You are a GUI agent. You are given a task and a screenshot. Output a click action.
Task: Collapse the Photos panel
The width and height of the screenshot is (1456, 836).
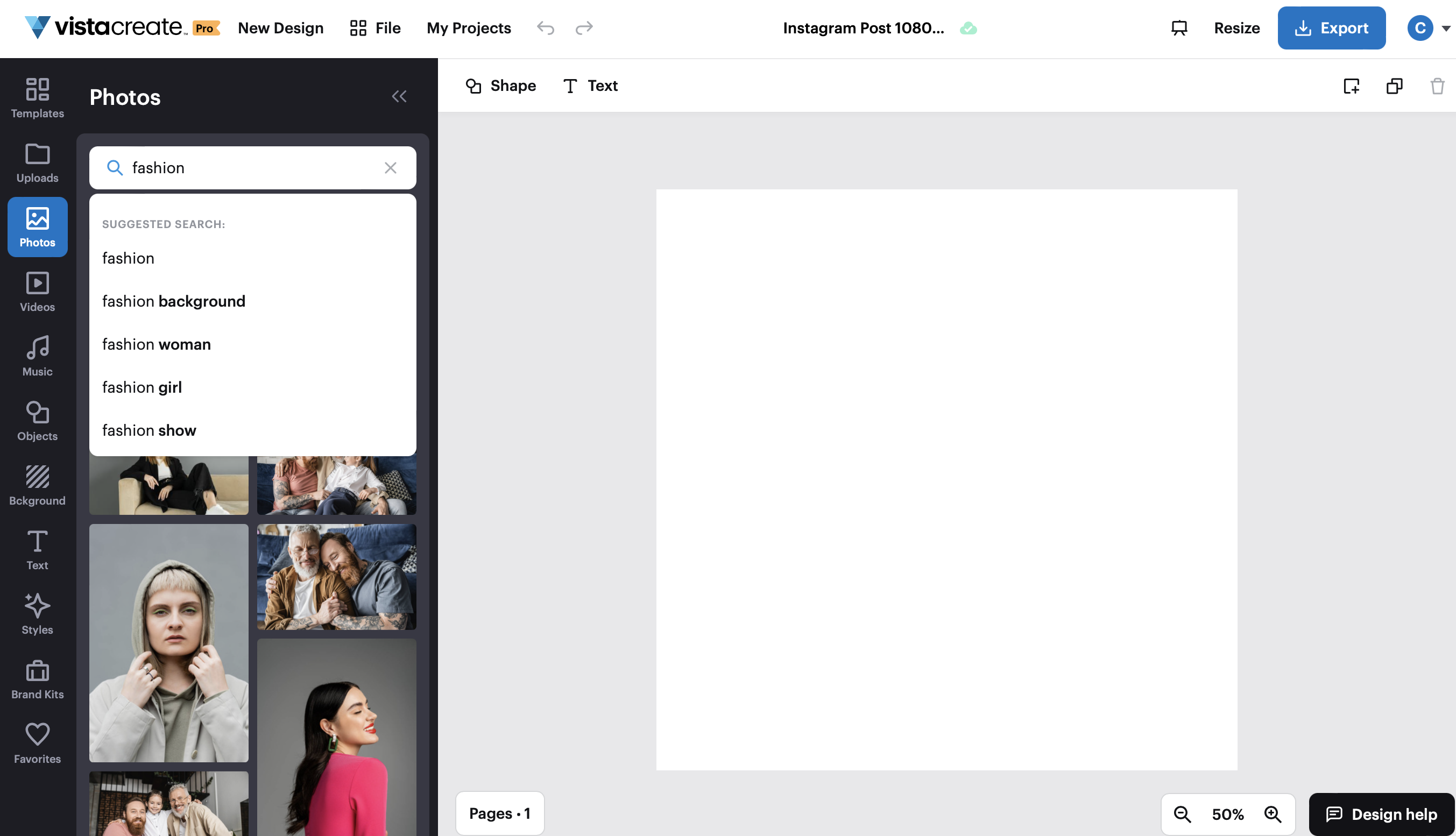coord(400,96)
